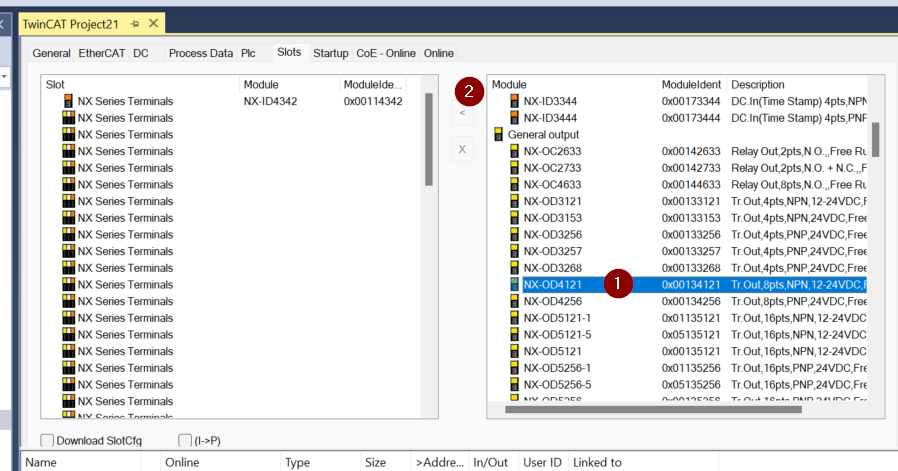Image resolution: width=898 pixels, height=471 pixels.
Task: Click the icon next to NX-OC2733
Action: 514,168
